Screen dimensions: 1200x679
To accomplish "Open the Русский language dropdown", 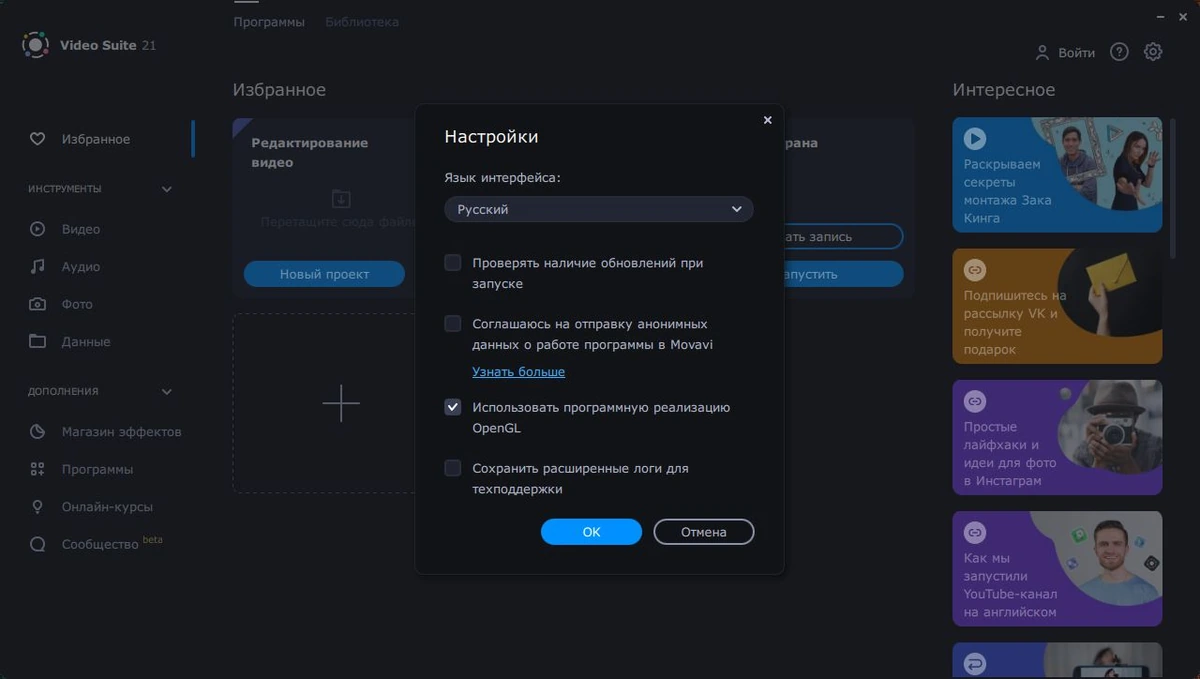I will pos(599,209).
